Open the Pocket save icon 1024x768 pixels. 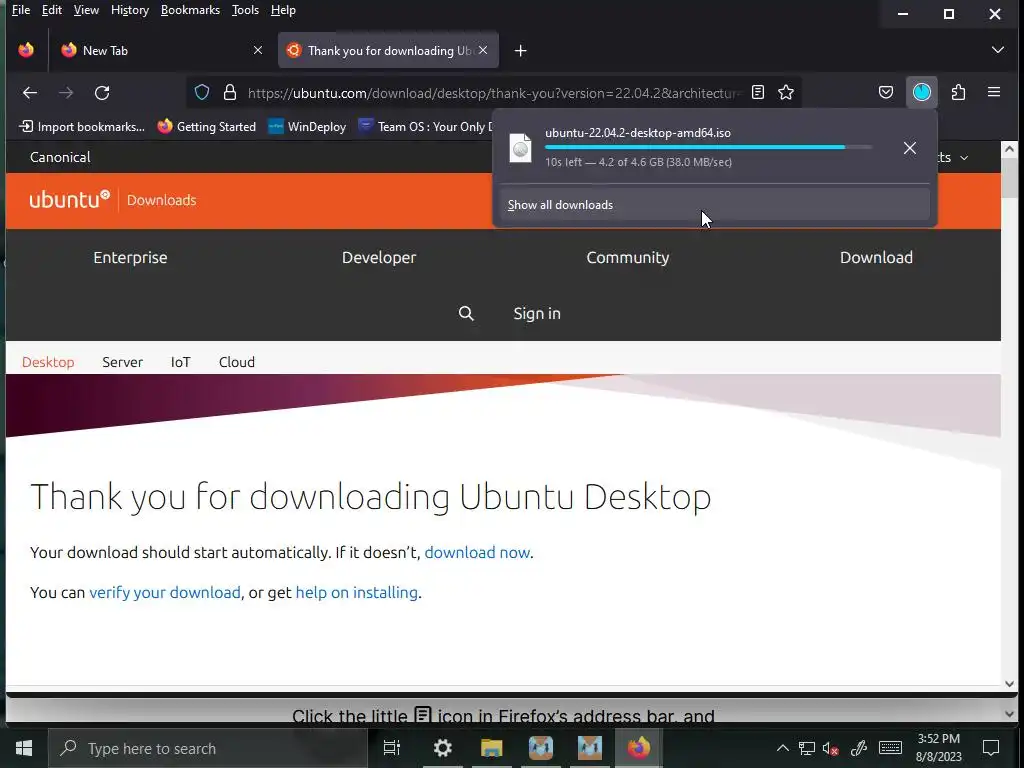coord(886,93)
